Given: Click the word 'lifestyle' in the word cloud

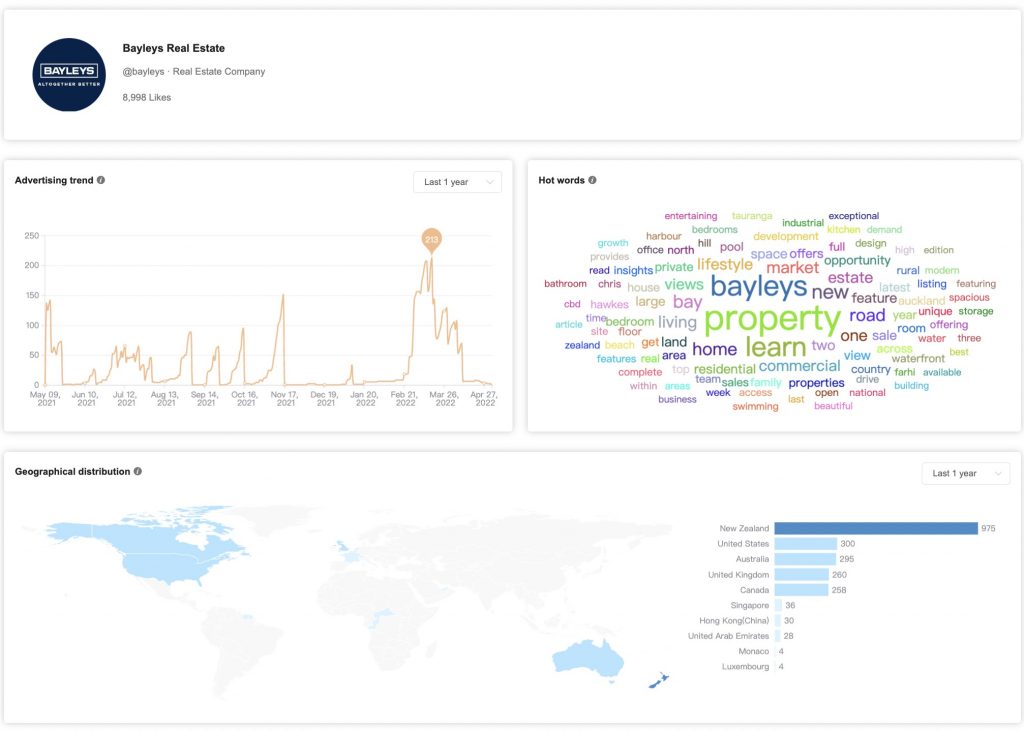Looking at the screenshot, I should (725, 264).
